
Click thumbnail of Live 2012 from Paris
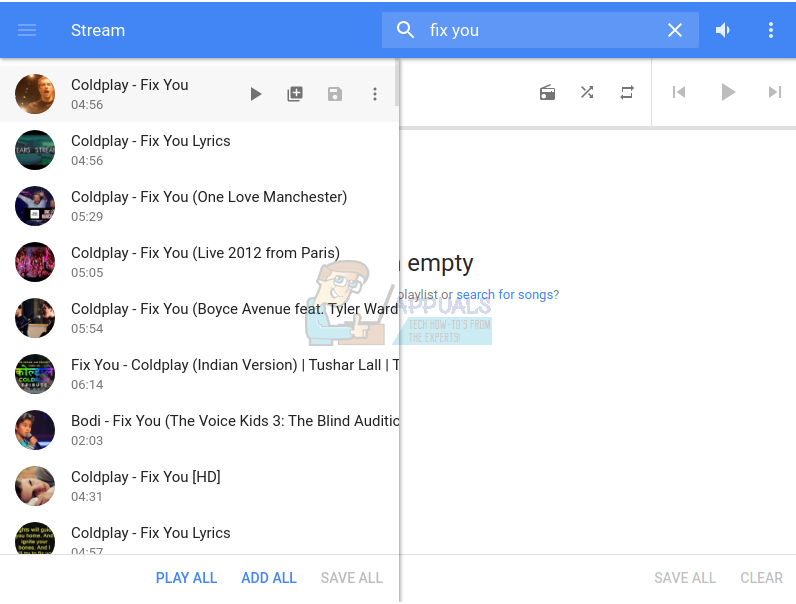35,262
